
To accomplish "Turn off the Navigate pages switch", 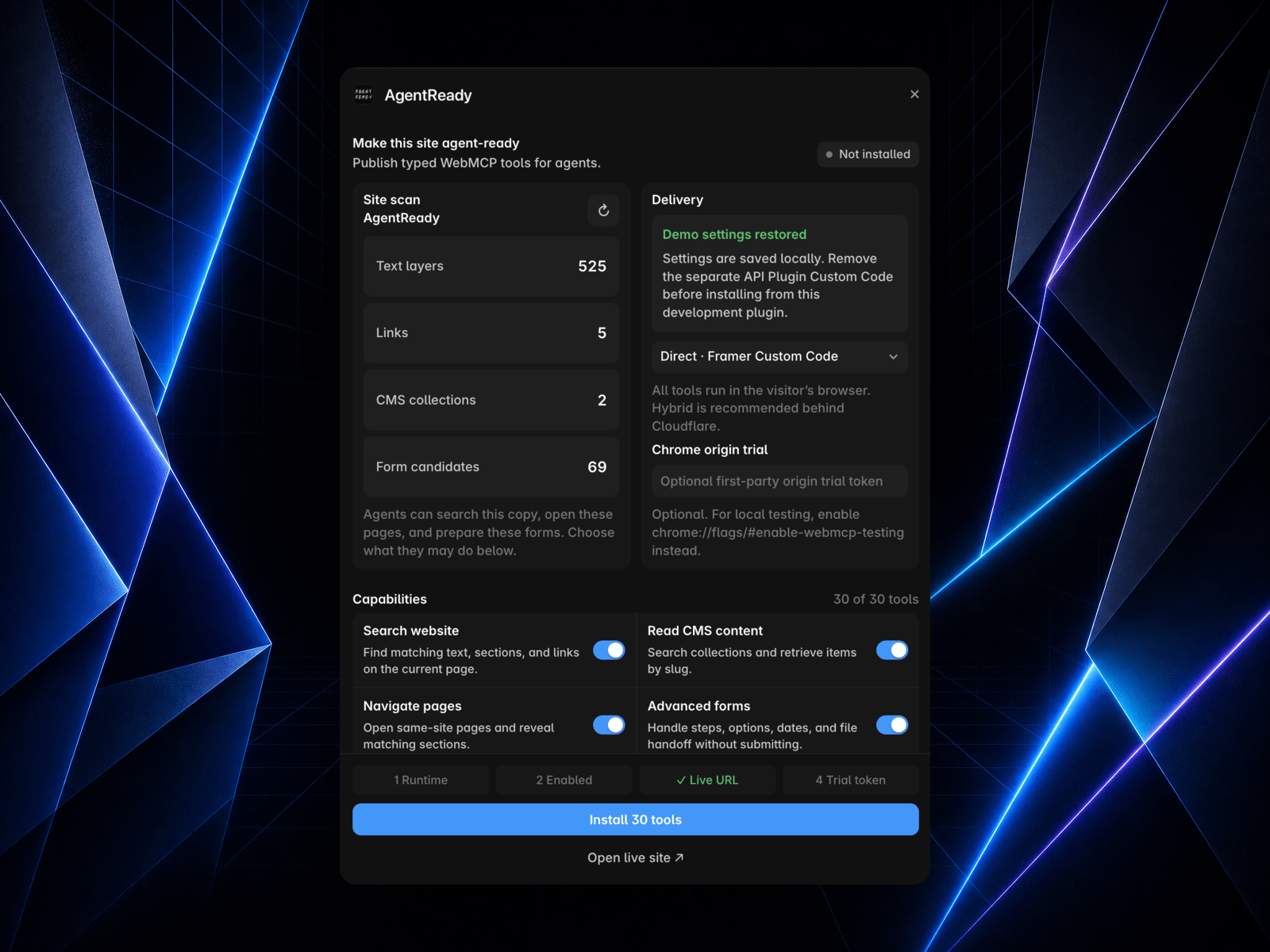I will pos(609,725).
